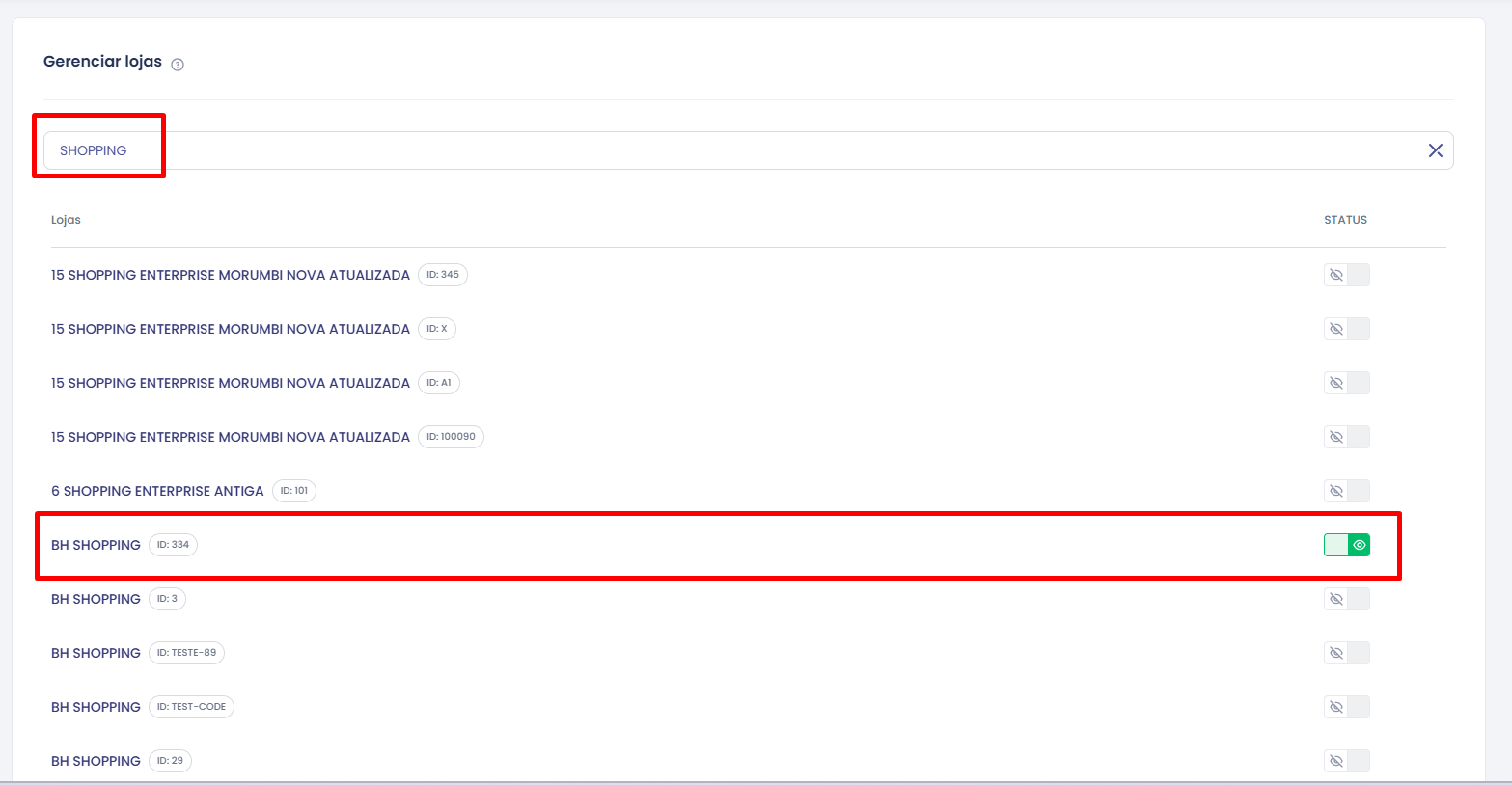Click the ID: X badge
1512x785 pixels.
437,329
